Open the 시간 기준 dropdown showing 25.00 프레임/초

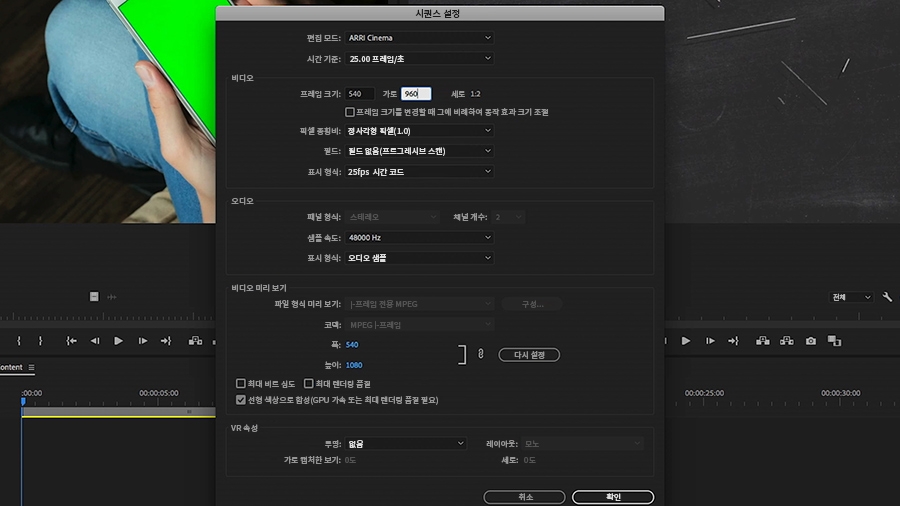tap(419, 59)
